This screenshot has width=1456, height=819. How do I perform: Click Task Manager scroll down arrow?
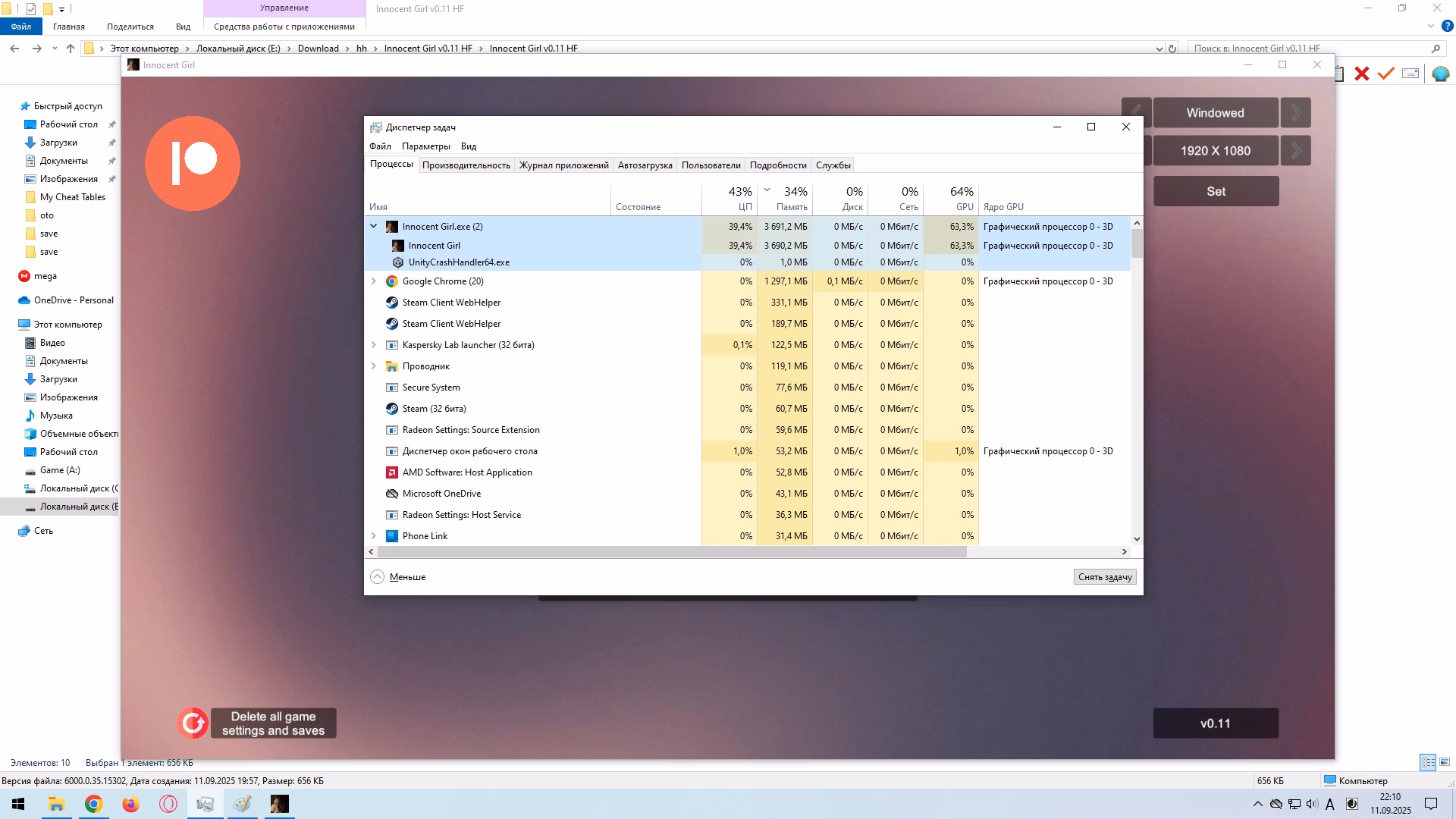(1136, 538)
